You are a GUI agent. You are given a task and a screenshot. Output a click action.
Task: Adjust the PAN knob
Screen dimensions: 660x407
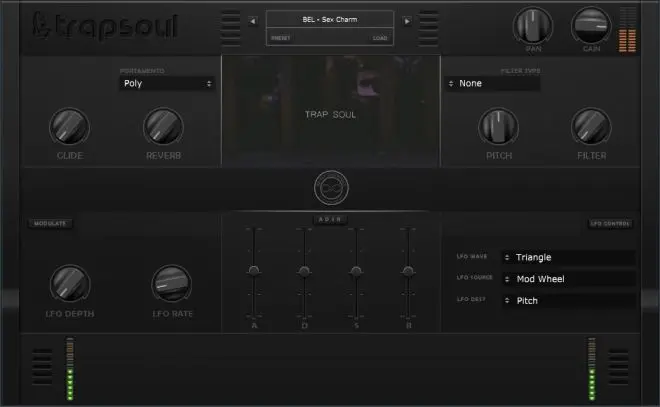[x=533, y=26]
